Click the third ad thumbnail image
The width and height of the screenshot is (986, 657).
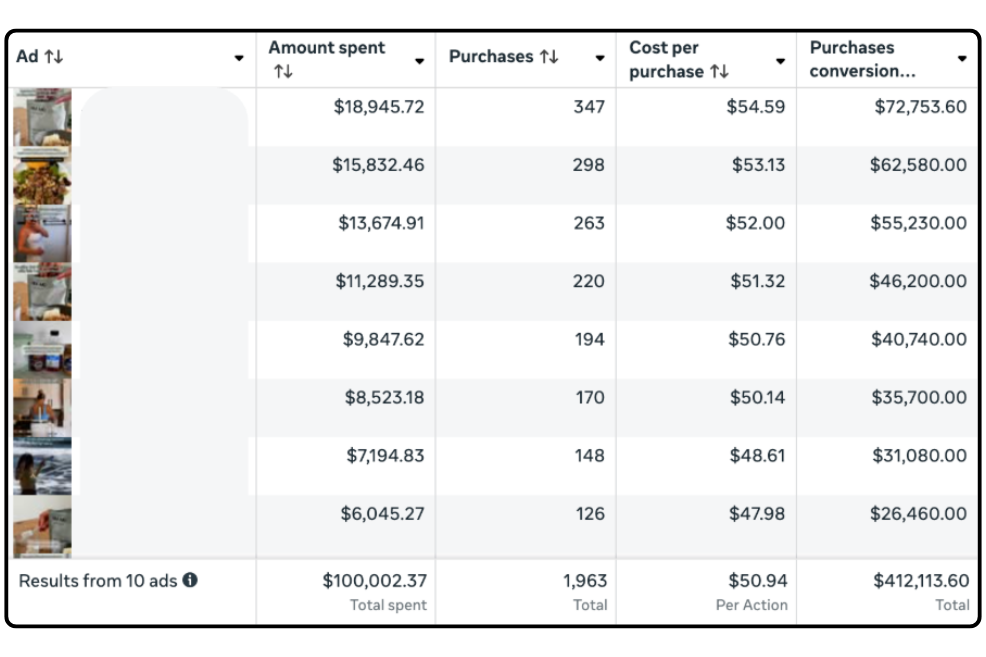42,234
